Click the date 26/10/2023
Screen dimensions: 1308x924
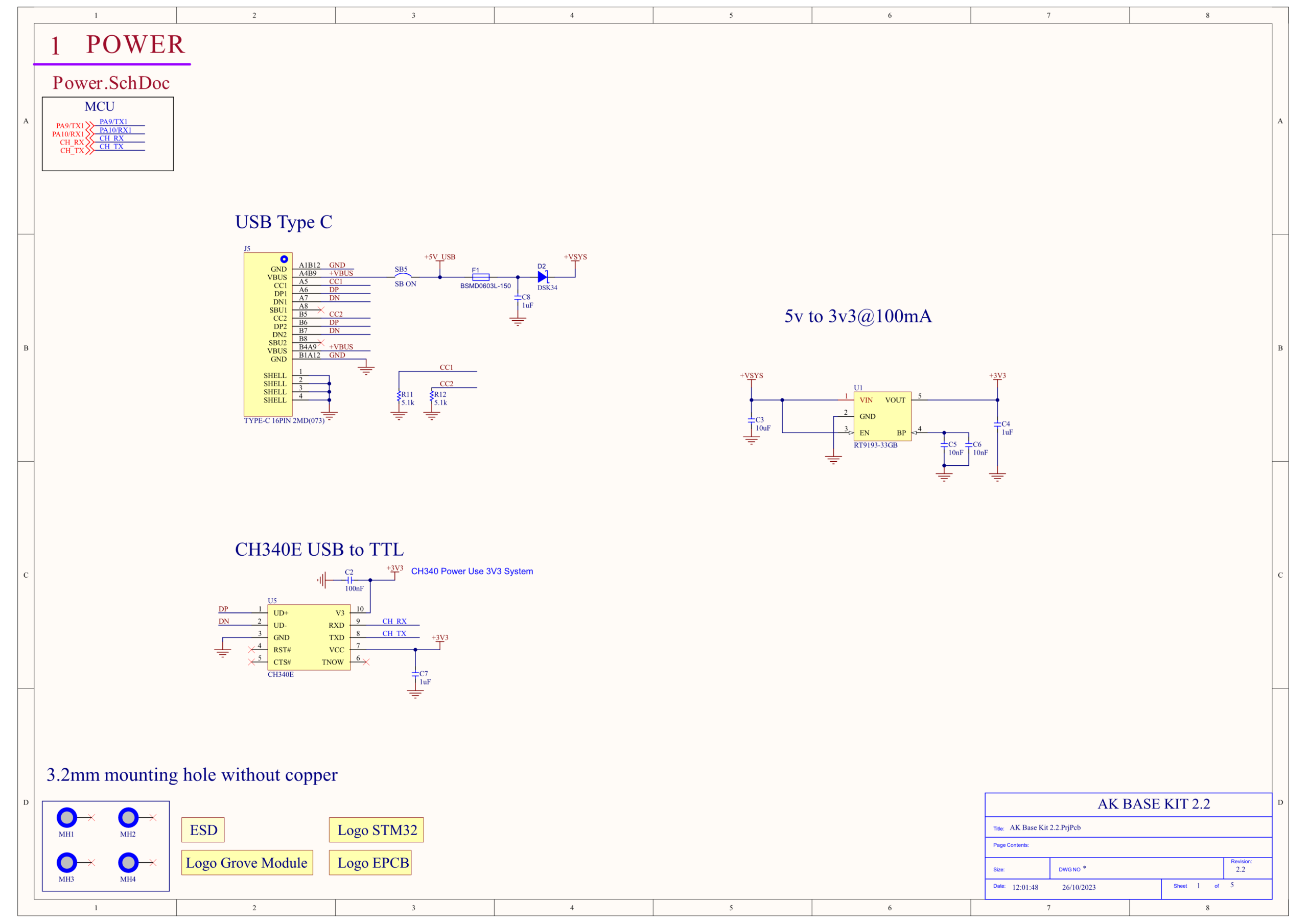[x=1079, y=888]
